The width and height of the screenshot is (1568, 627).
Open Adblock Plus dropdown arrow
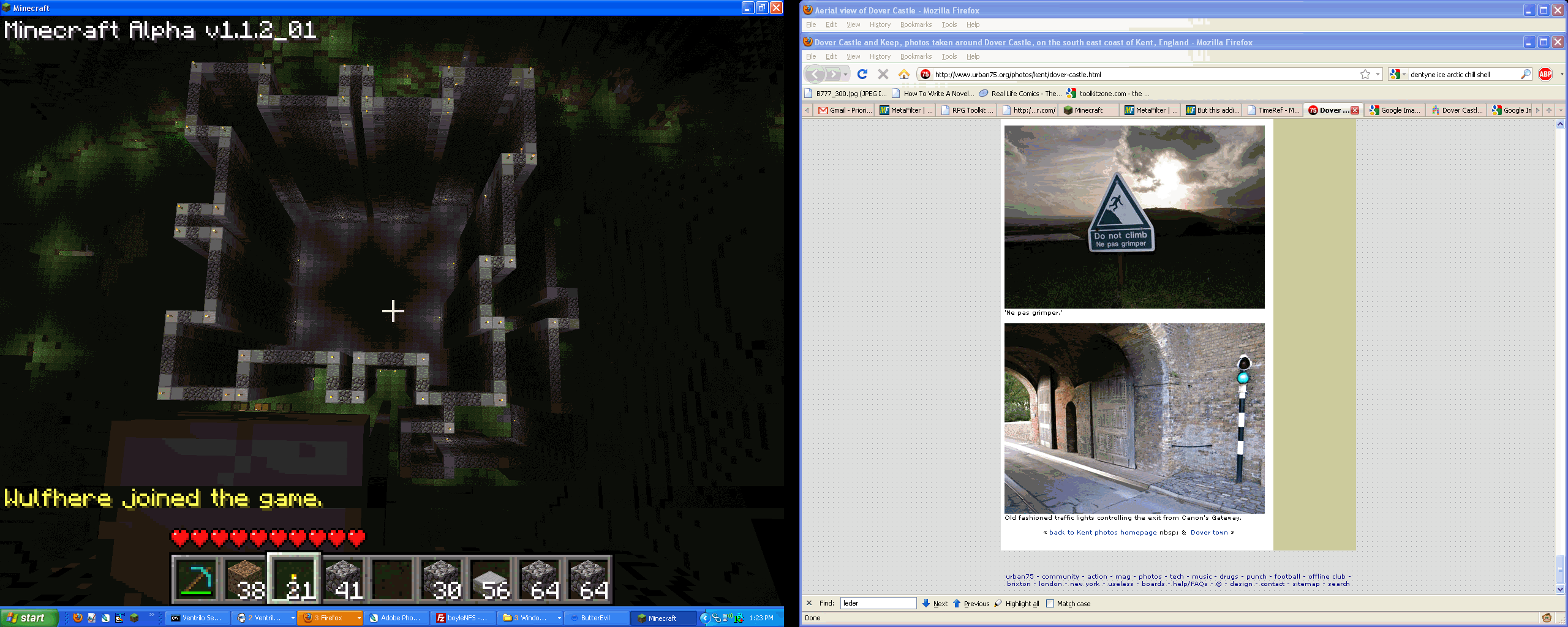1561,74
